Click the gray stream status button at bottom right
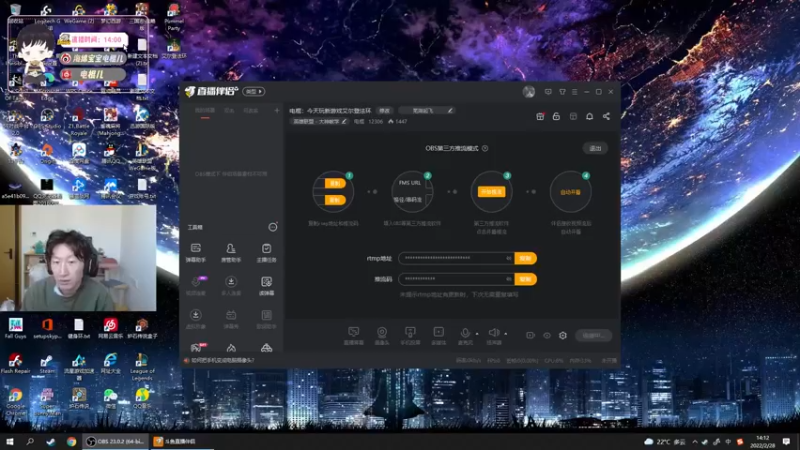800x450 pixels. coord(593,335)
